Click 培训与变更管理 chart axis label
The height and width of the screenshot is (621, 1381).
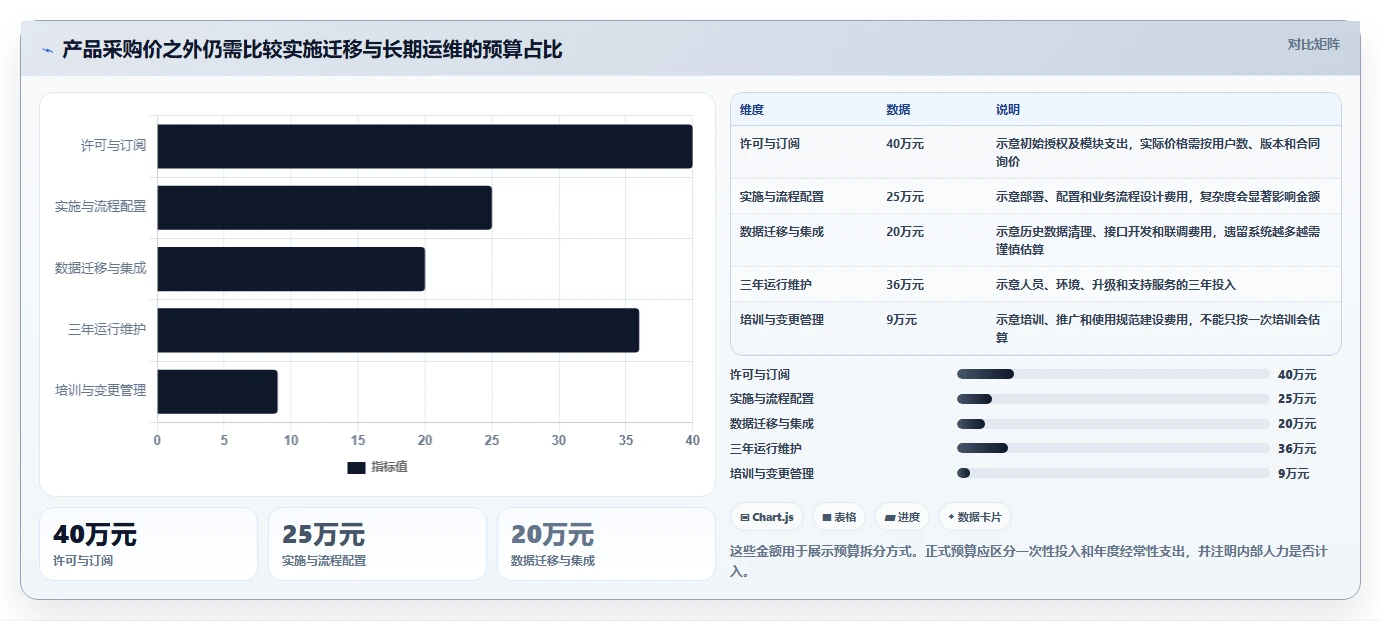(x=100, y=391)
